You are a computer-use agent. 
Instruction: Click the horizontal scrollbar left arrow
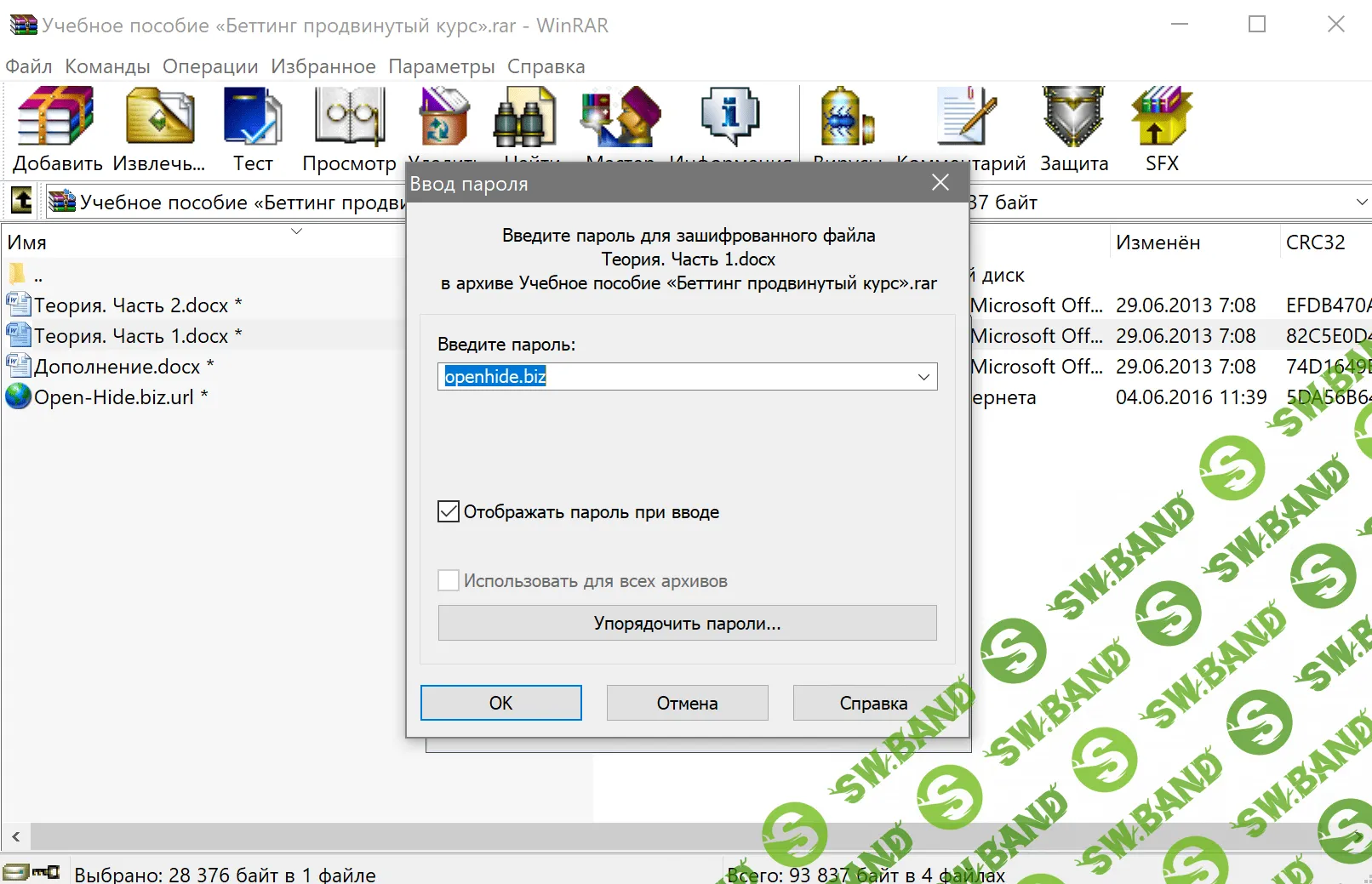[15, 836]
